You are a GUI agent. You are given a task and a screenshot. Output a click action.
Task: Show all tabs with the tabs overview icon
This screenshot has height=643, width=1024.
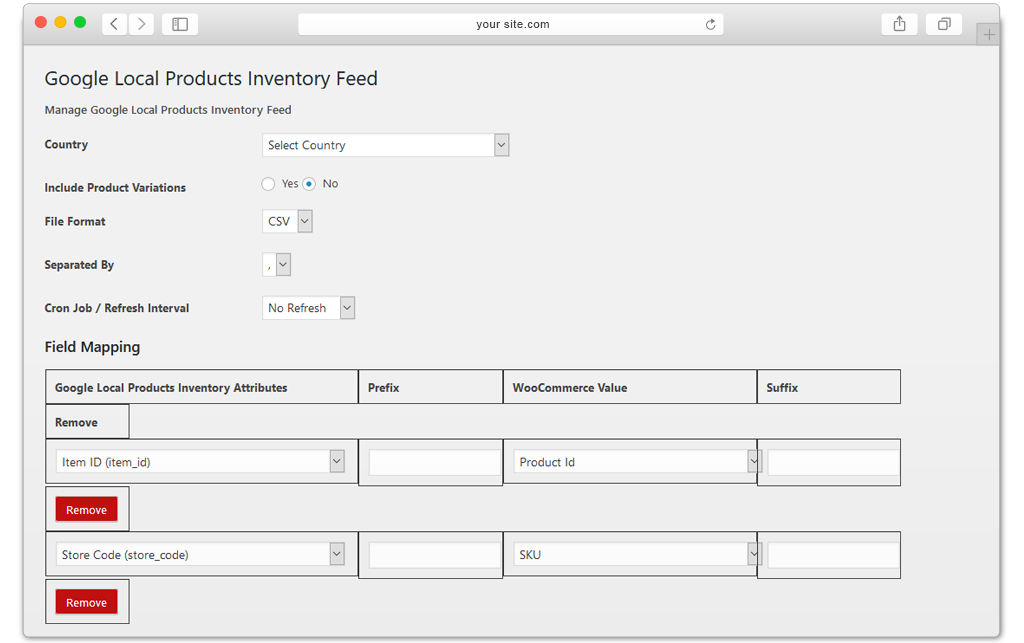[944, 24]
